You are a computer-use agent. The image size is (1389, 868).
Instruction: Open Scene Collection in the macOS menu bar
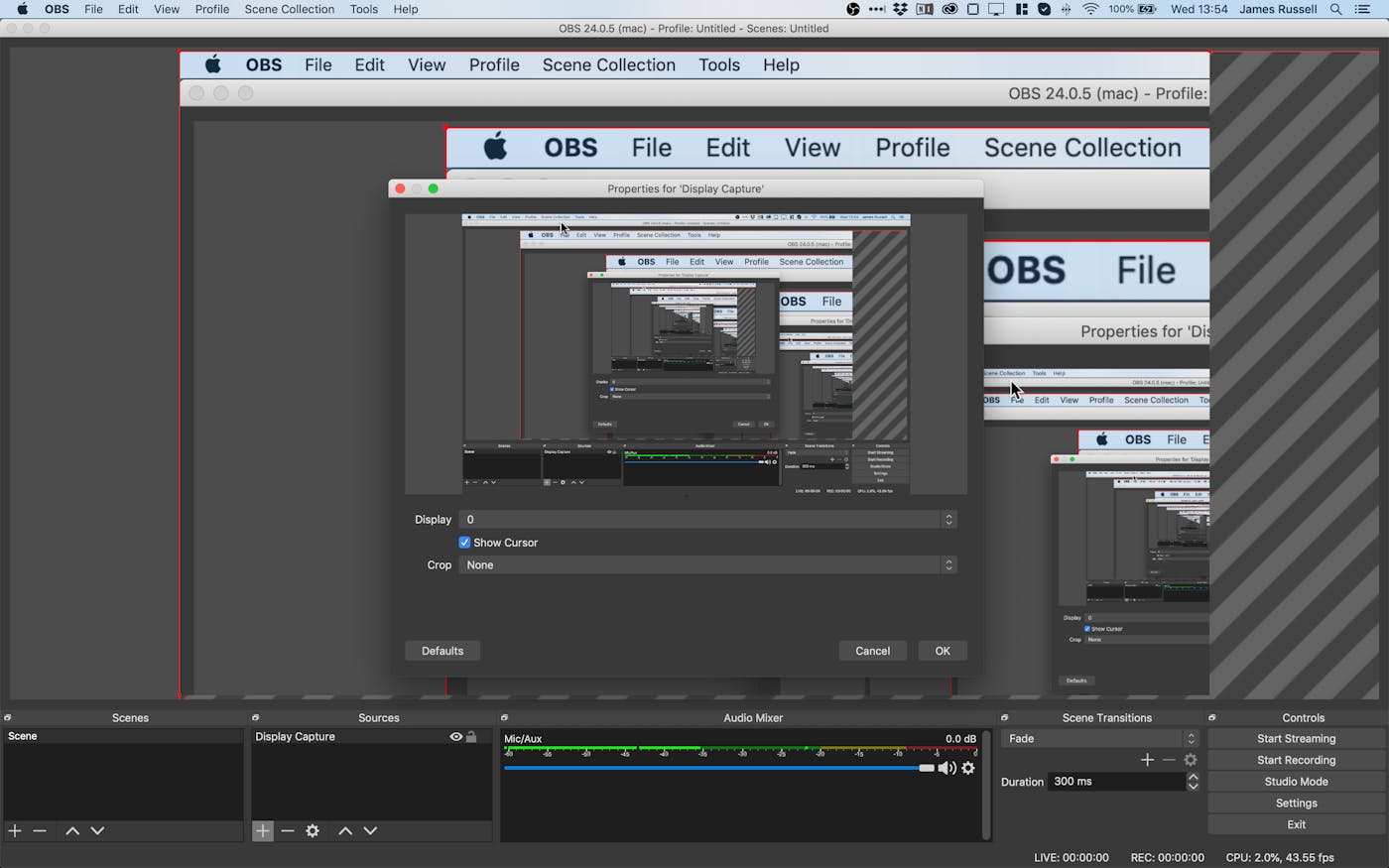pos(289,9)
